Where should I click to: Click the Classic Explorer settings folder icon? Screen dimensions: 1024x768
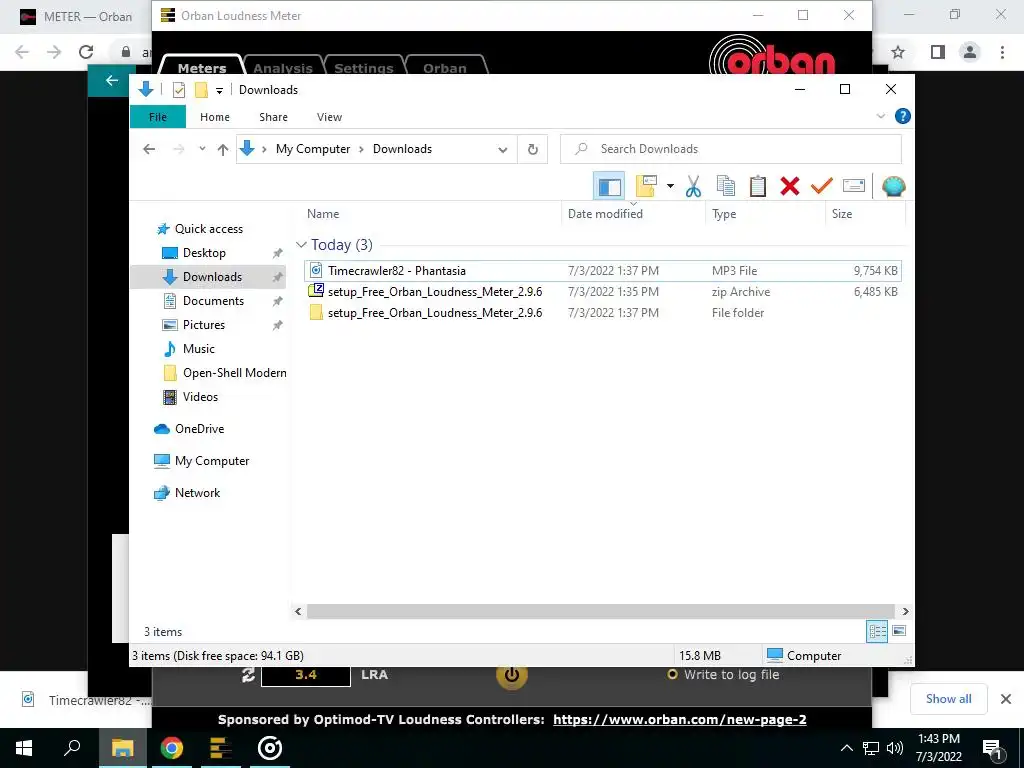click(646, 186)
